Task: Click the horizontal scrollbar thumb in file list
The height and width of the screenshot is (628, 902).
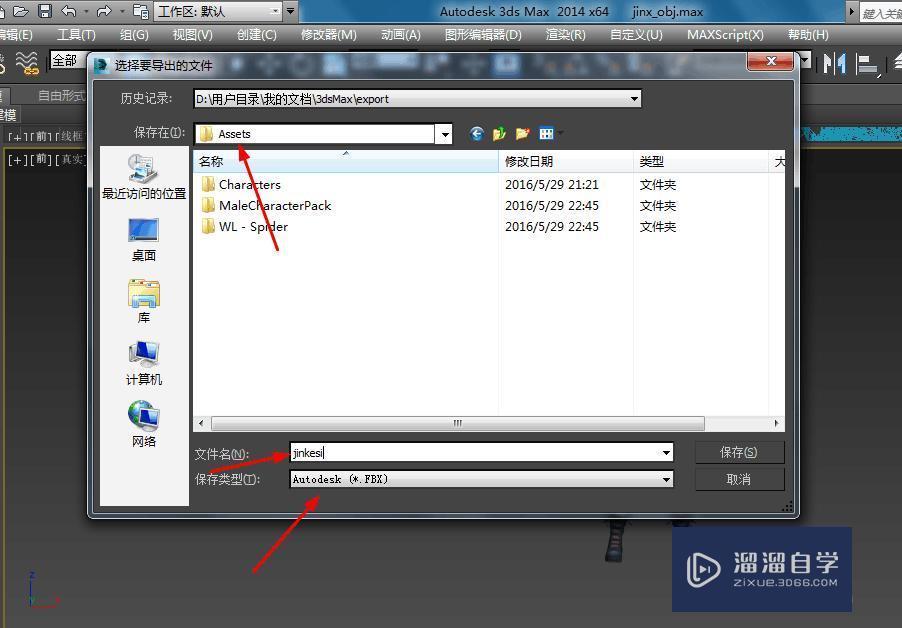Action: coord(457,423)
